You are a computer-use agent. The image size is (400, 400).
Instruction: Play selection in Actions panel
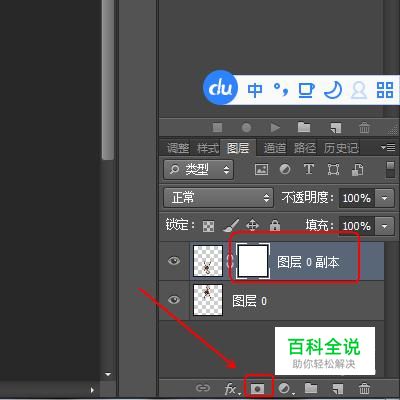tap(275, 128)
